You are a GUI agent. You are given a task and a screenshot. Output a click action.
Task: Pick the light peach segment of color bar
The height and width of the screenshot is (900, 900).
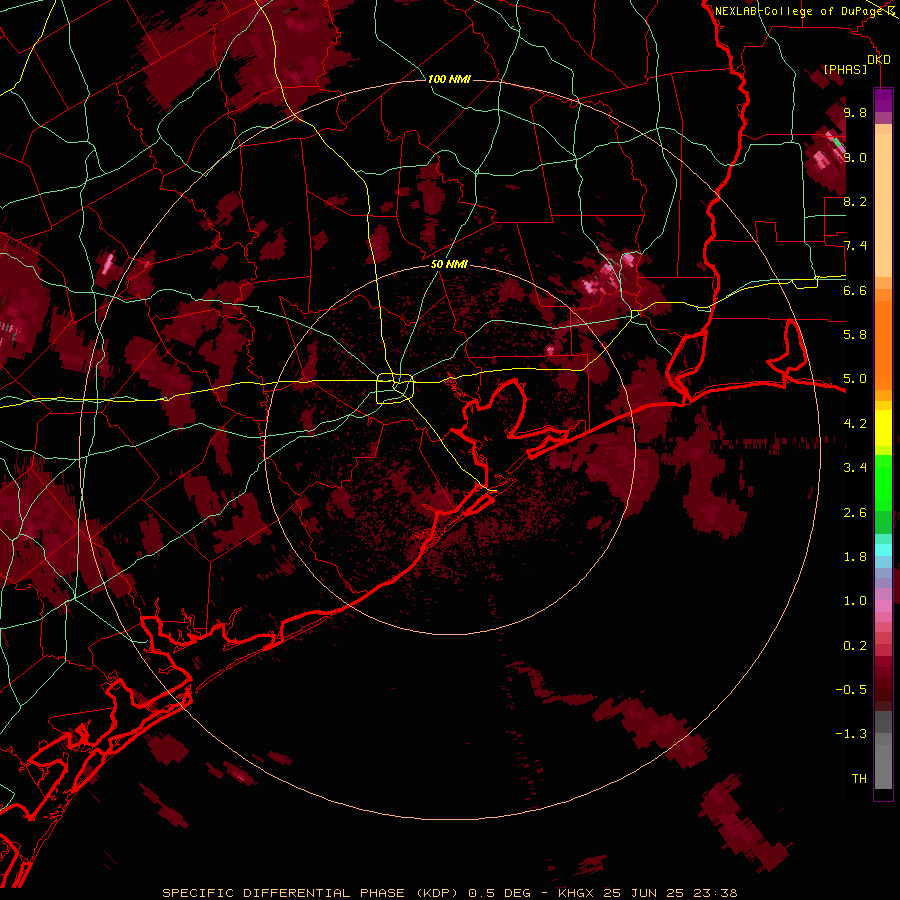883,207
